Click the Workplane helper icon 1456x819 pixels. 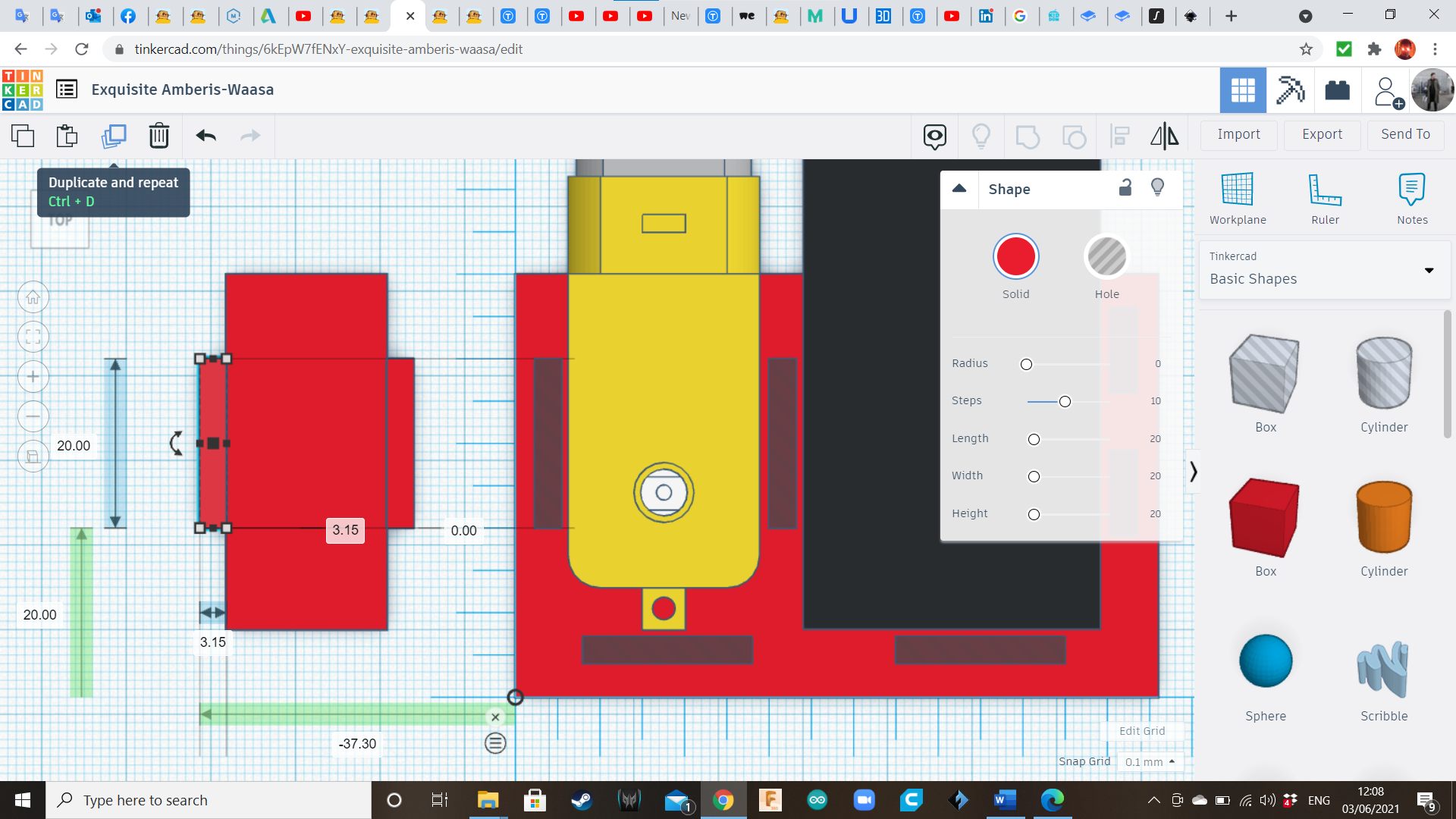[1237, 197]
